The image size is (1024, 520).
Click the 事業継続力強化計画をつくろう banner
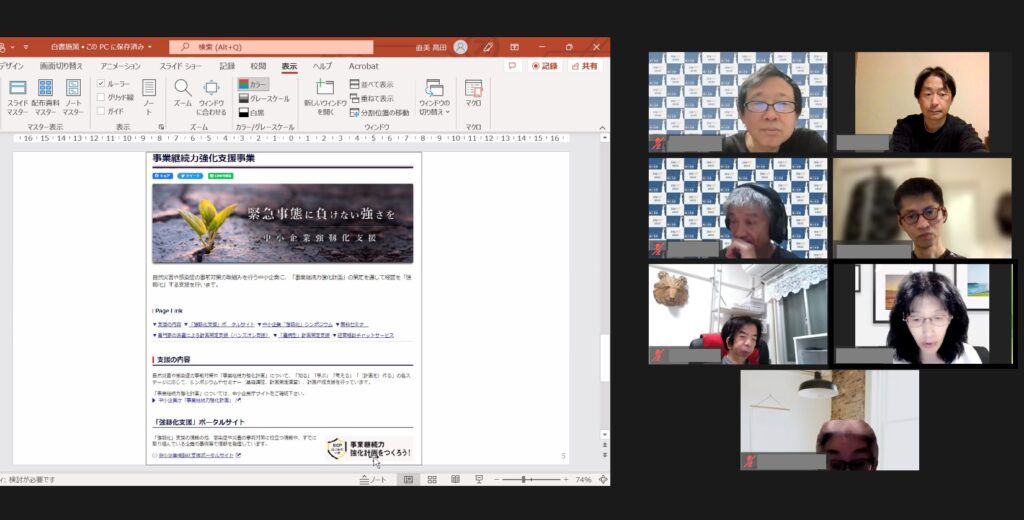(370, 449)
